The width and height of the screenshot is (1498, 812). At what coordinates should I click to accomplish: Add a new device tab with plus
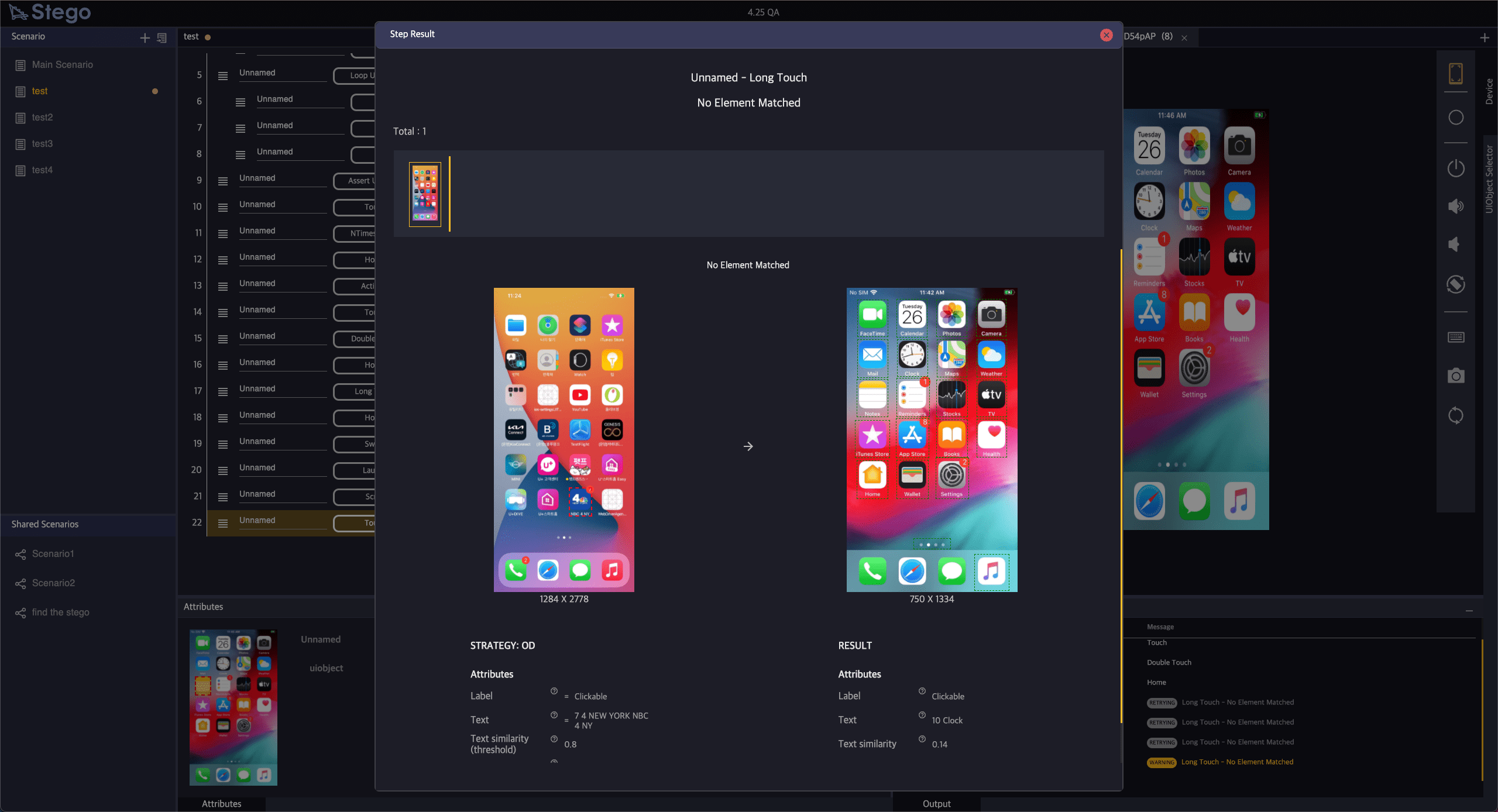point(1485,38)
